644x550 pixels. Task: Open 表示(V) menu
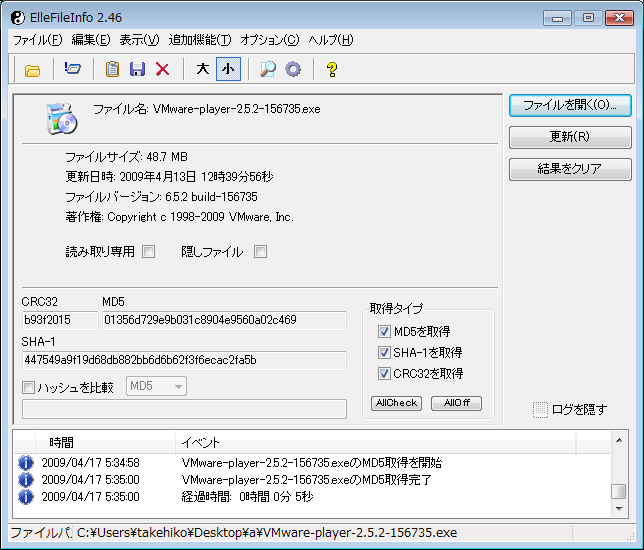tap(139, 40)
